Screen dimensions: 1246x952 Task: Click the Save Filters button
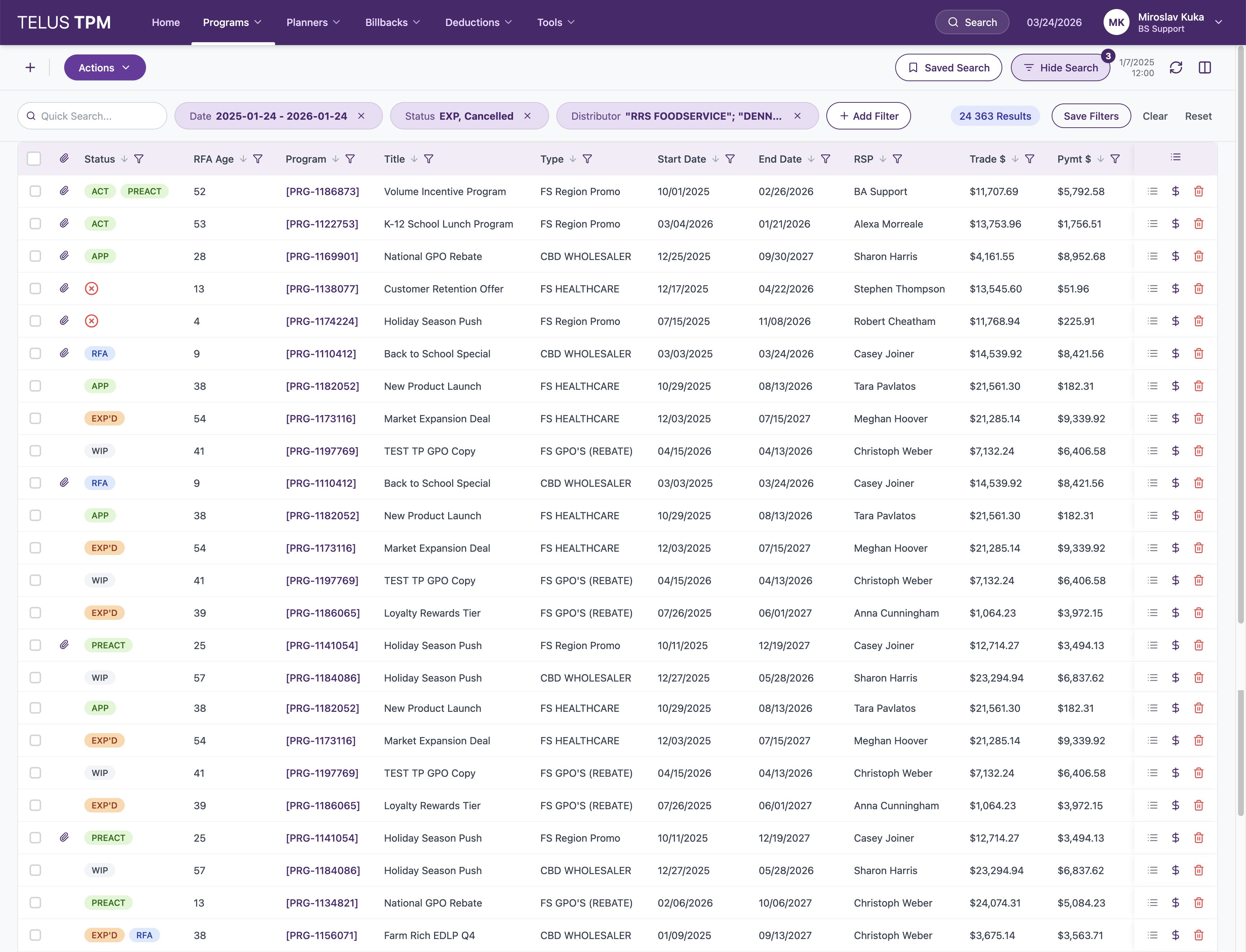point(1091,116)
